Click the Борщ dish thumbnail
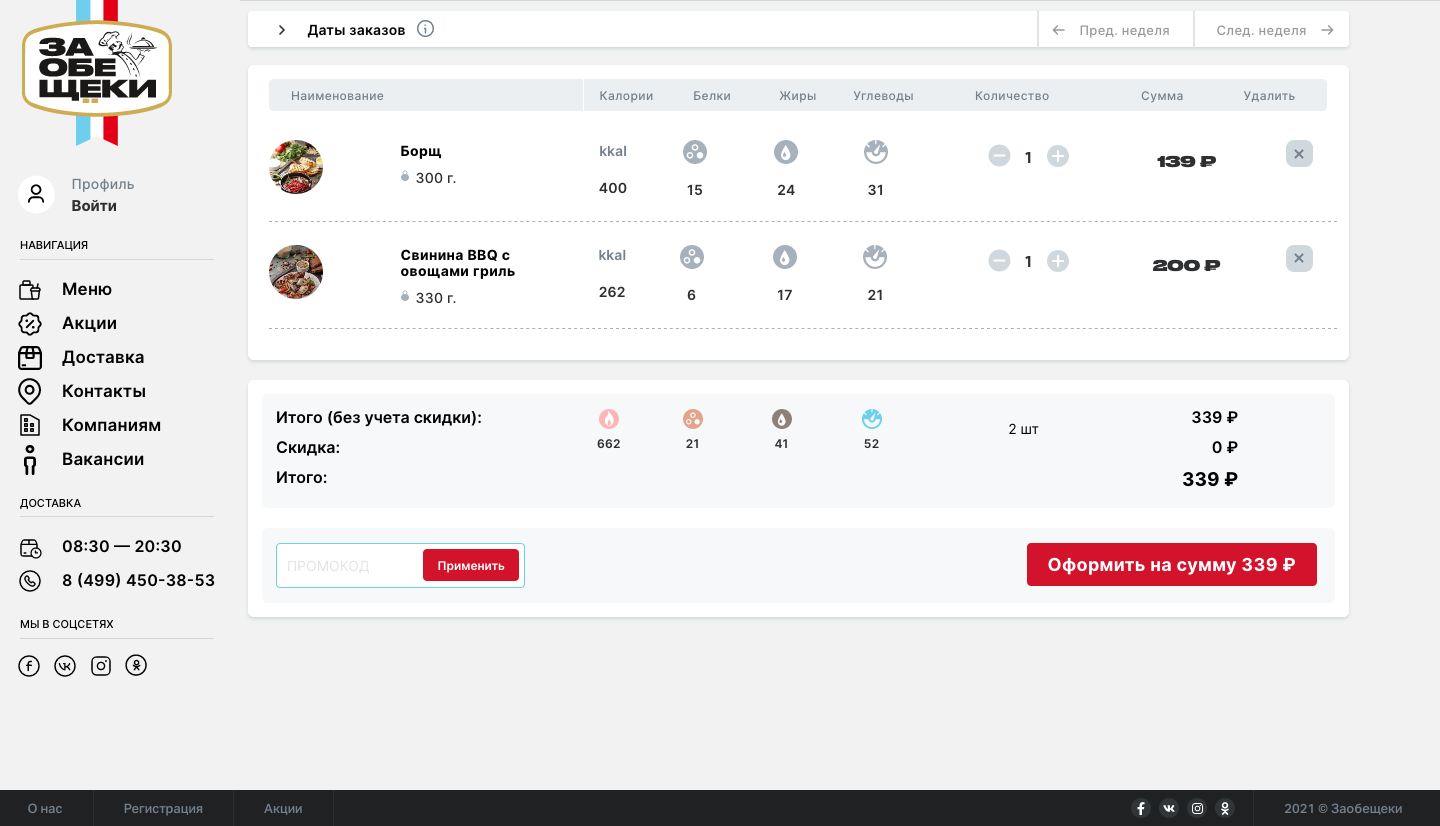Image resolution: width=1440 pixels, height=826 pixels. point(296,167)
